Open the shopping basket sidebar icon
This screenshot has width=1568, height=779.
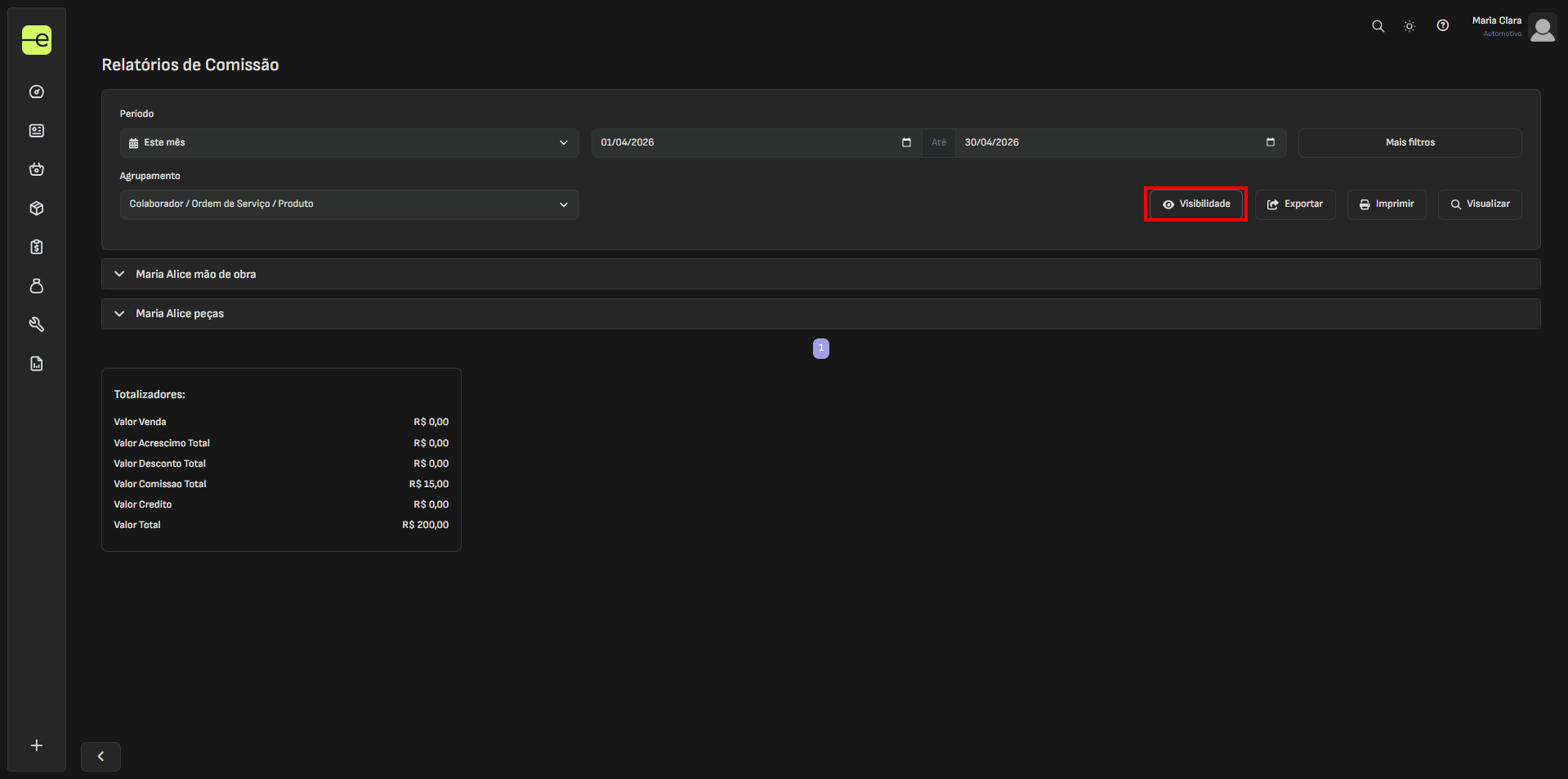[37, 169]
